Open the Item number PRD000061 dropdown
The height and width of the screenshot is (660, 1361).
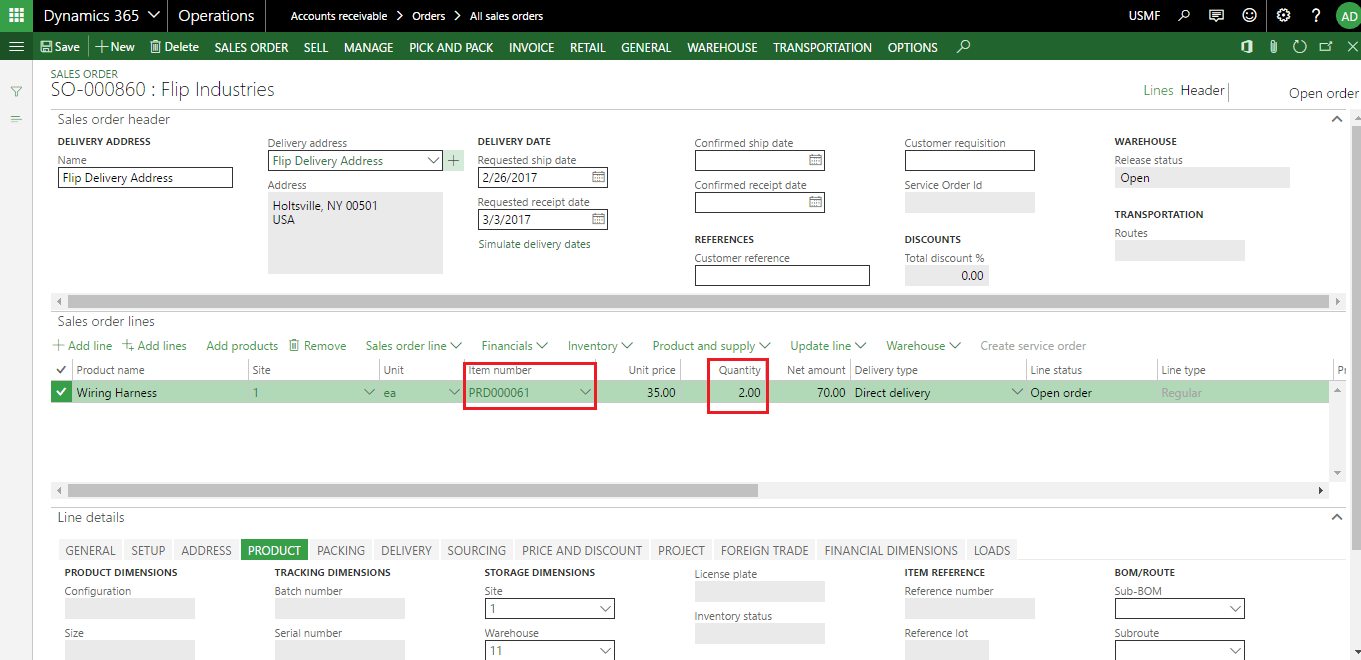pyautogui.click(x=585, y=391)
